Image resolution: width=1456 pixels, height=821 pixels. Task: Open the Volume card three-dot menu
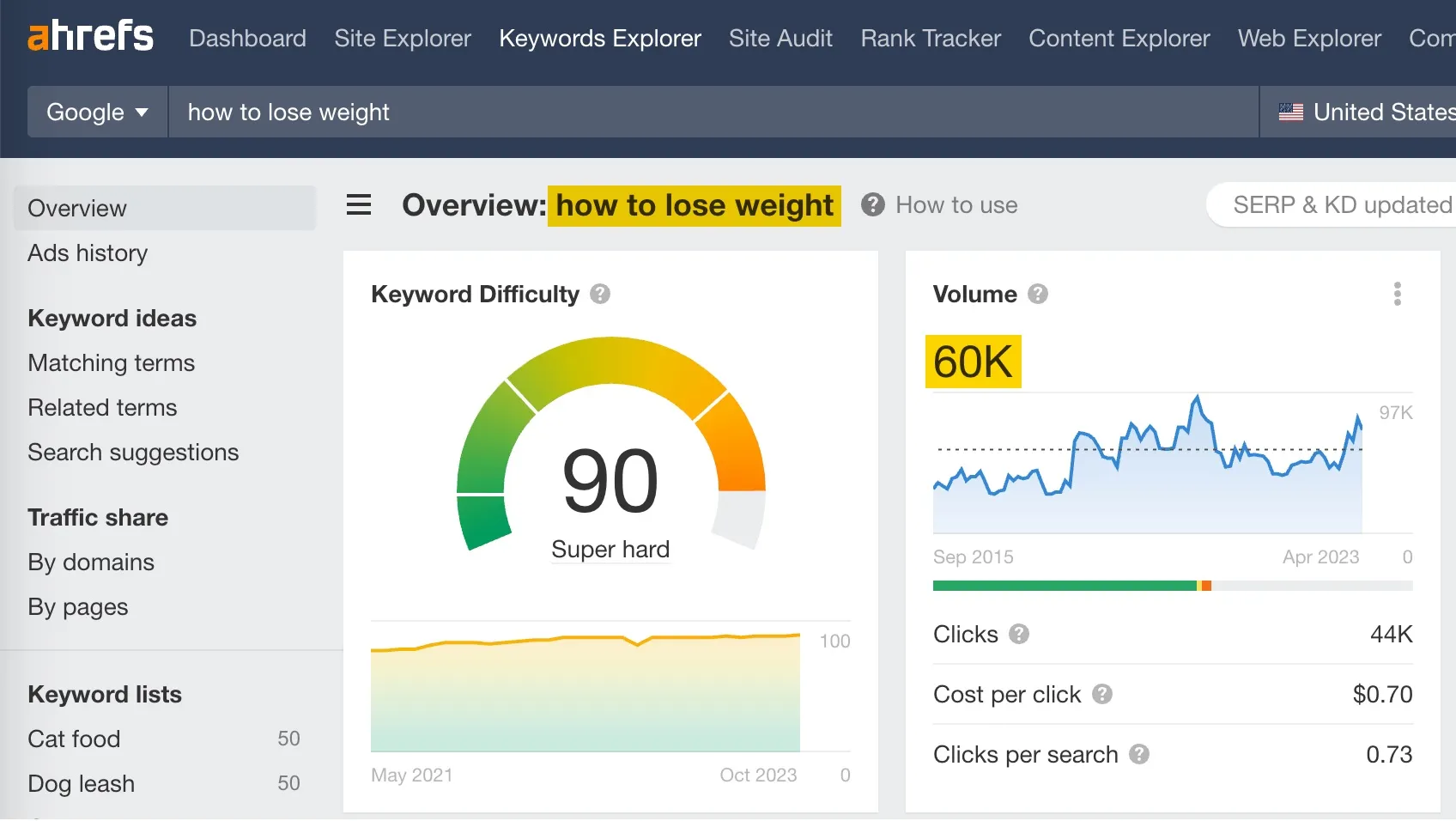click(x=1397, y=295)
